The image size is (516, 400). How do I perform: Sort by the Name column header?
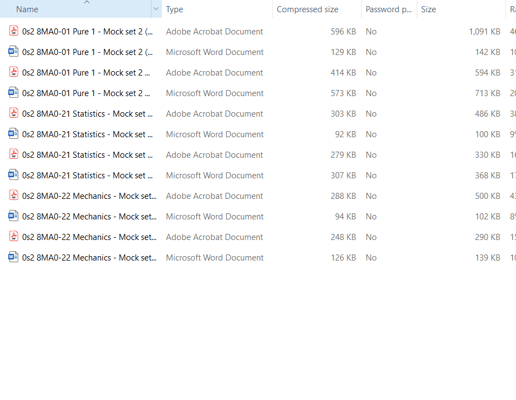pyautogui.click(x=76, y=9)
